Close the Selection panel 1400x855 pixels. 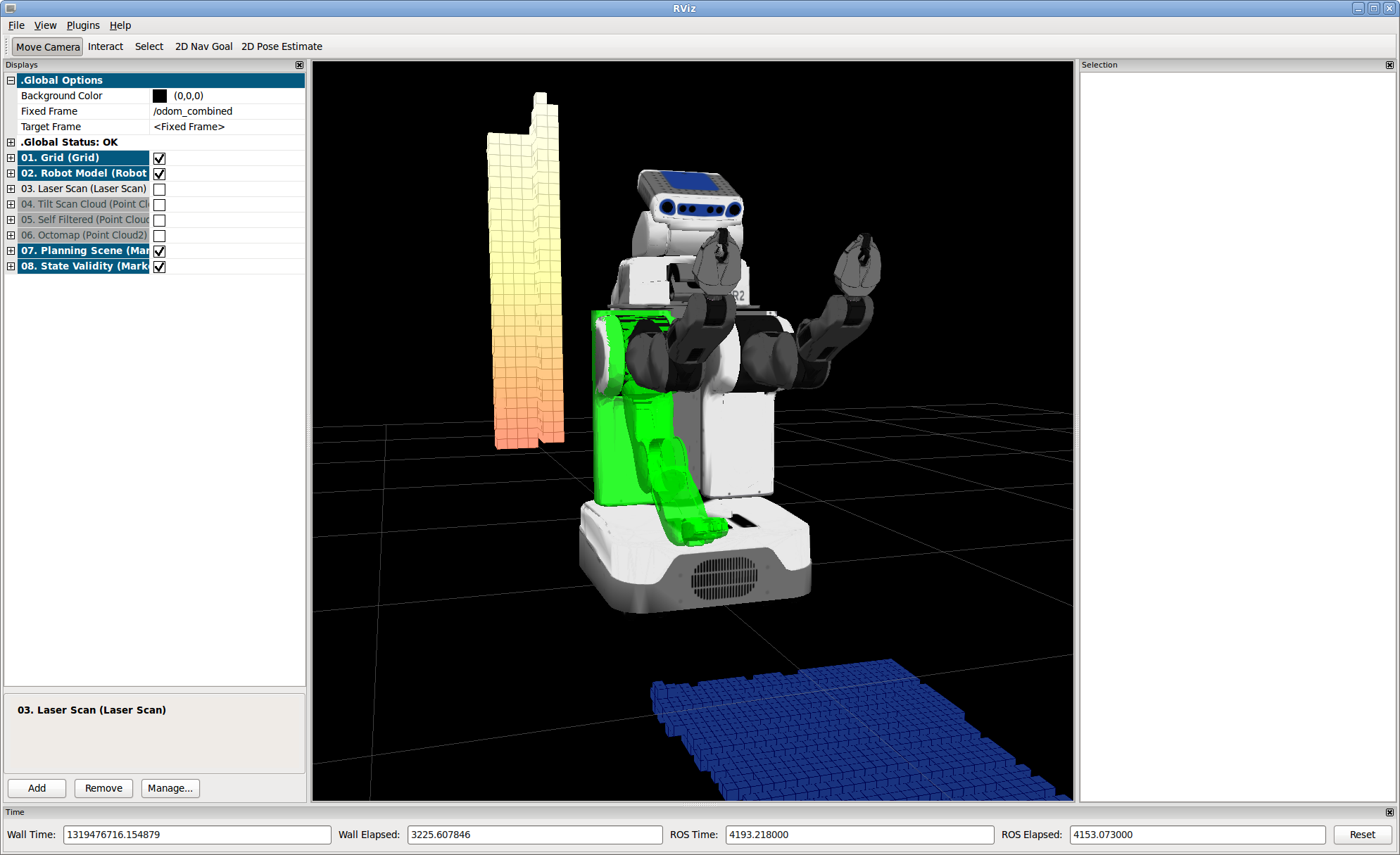pos(1389,65)
